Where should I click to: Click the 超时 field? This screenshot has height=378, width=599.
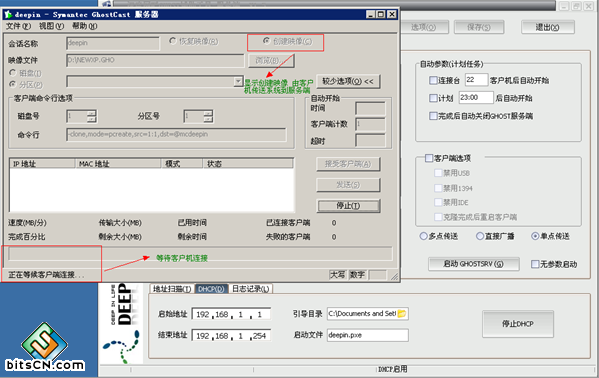tap(370, 141)
